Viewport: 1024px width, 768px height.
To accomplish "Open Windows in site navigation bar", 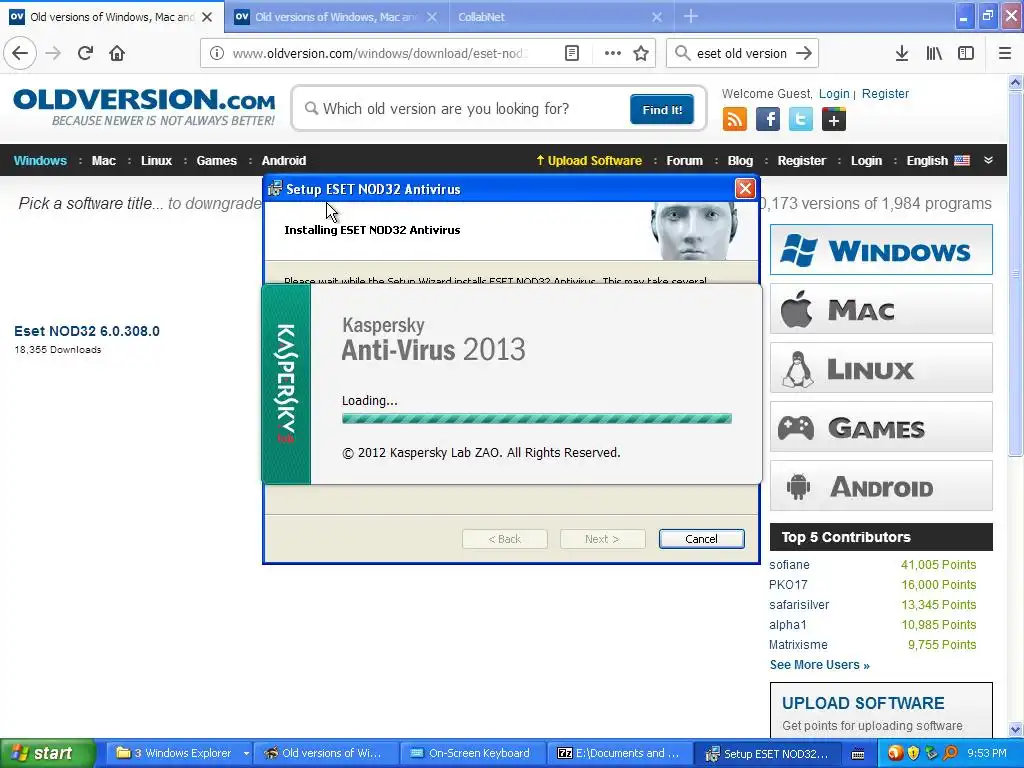I will pyautogui.click(x=40, y=160).
